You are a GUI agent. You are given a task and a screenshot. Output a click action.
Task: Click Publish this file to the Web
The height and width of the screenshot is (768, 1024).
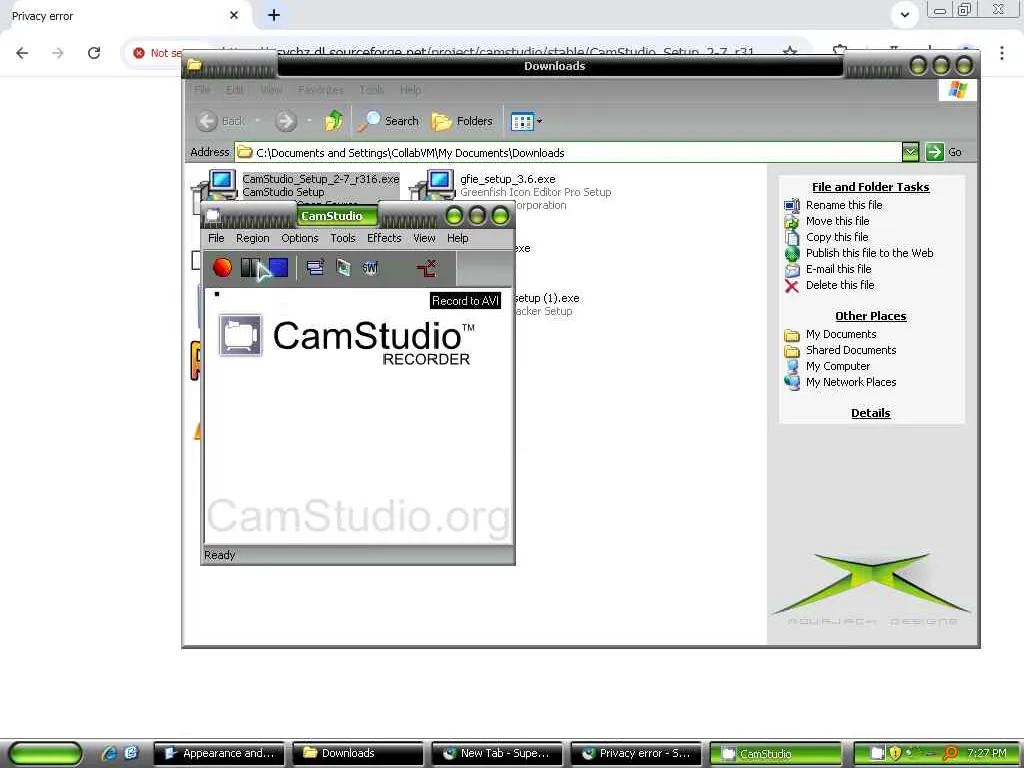click(x=869, y=253)
